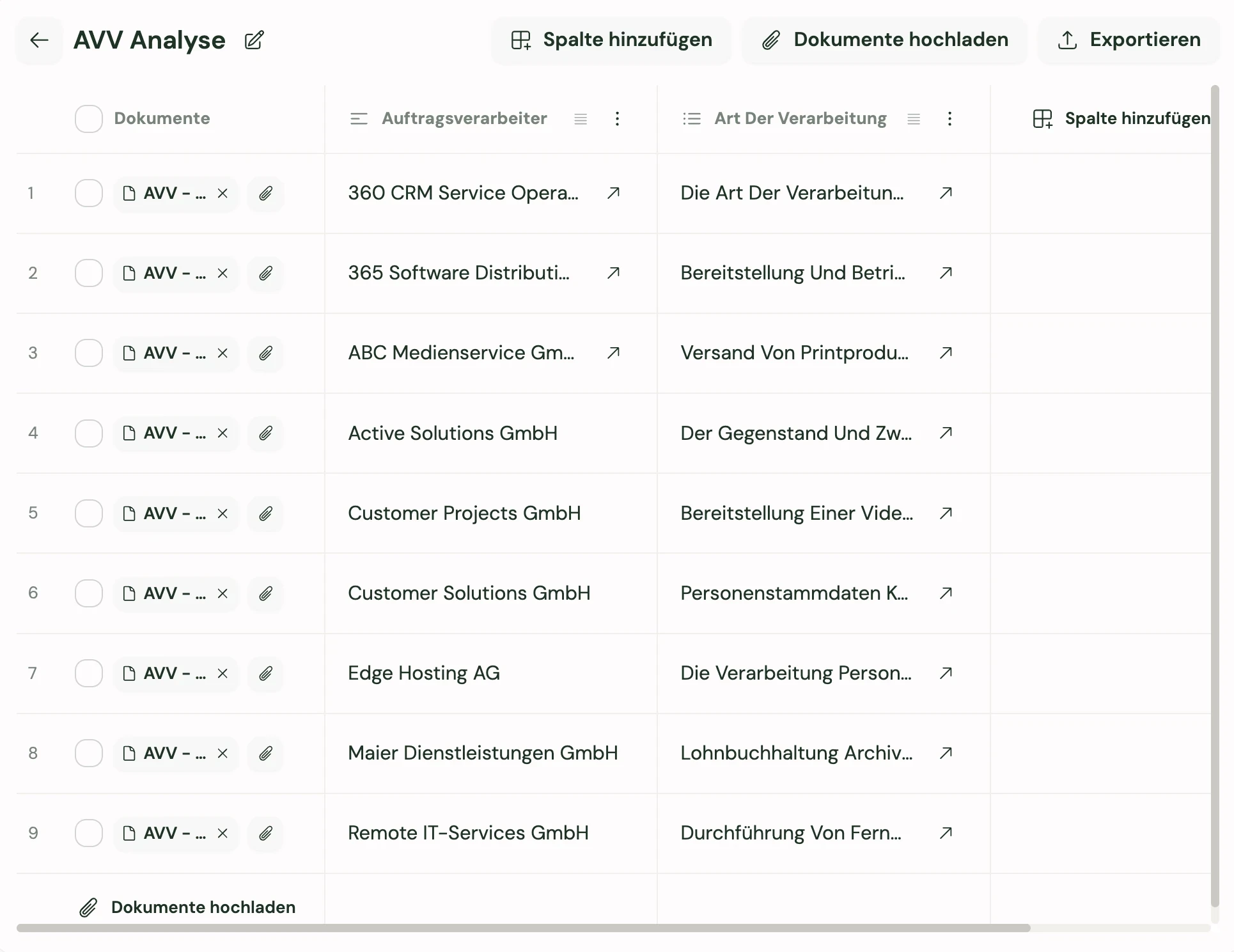Check the row 2 selection checkbox
Image resolution: width=1234 pixels, height=952 pixels.
click(x=89, y=273)
